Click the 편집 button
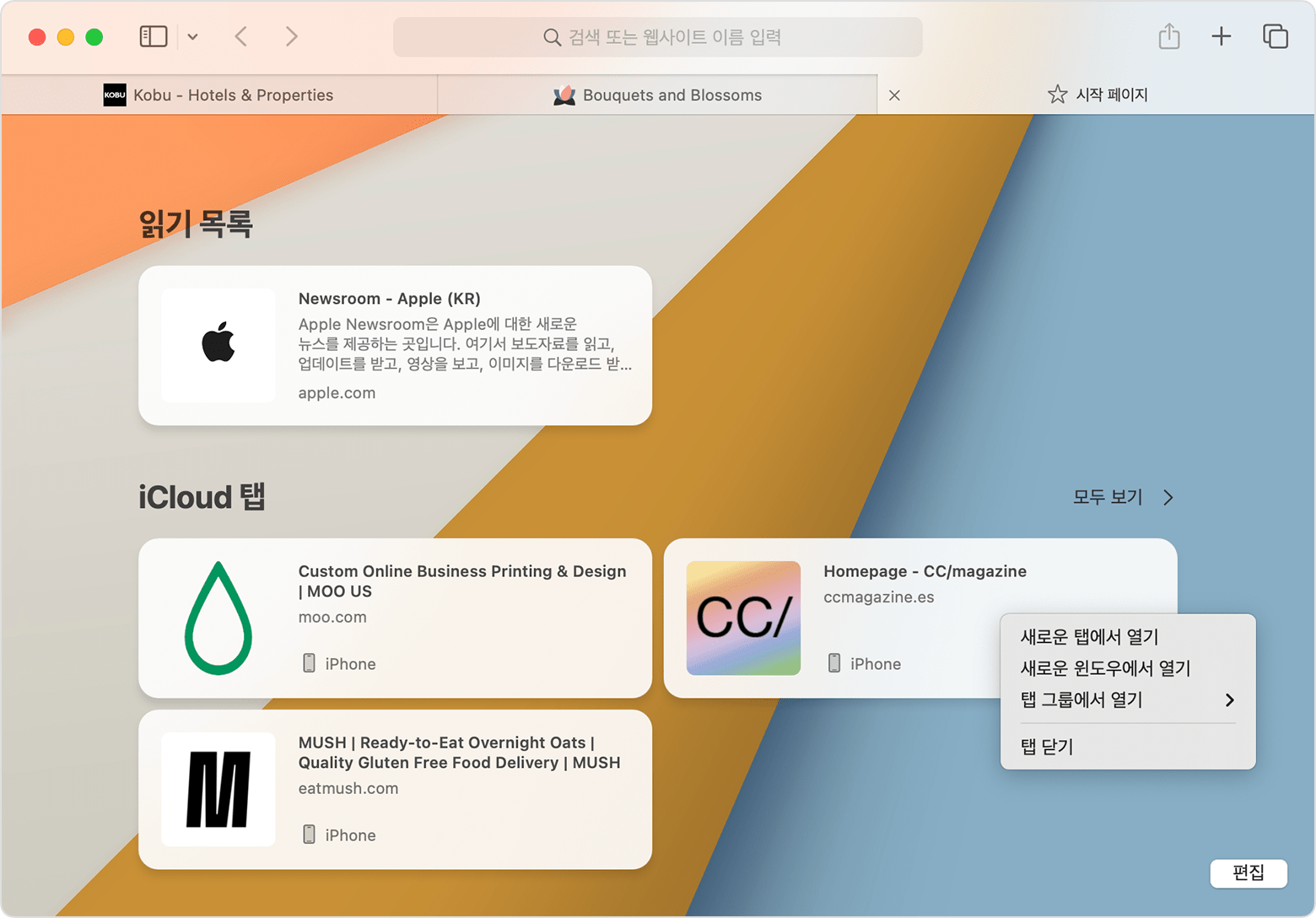The image size is (1316, 918). [1249, 872]
